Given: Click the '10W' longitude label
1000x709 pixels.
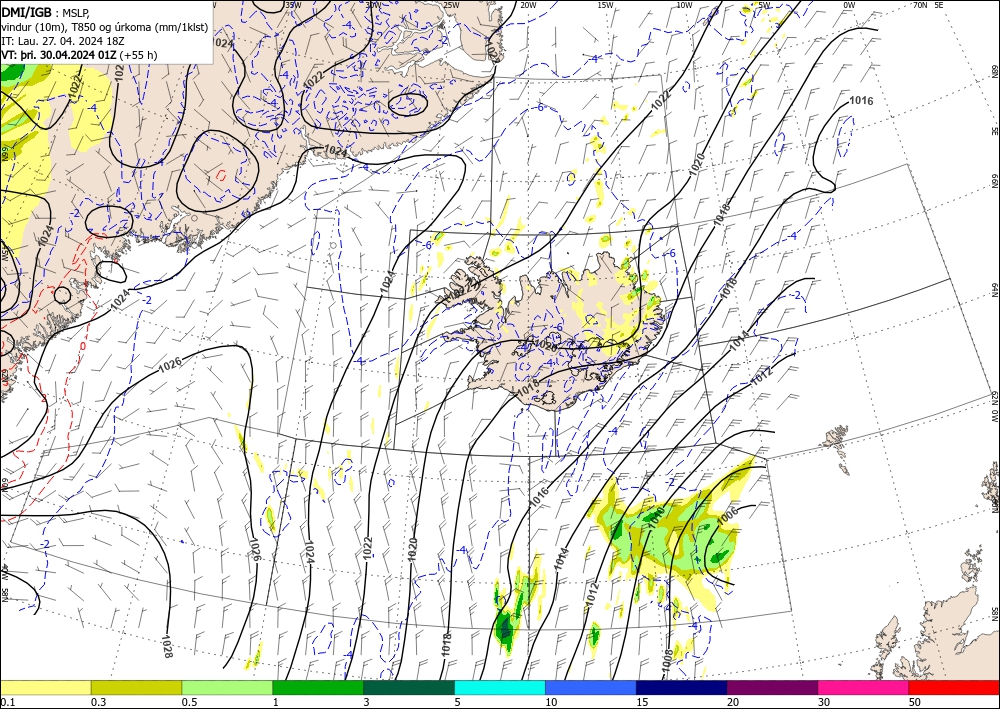Looking at the screenshot, I should coord(684,5).
